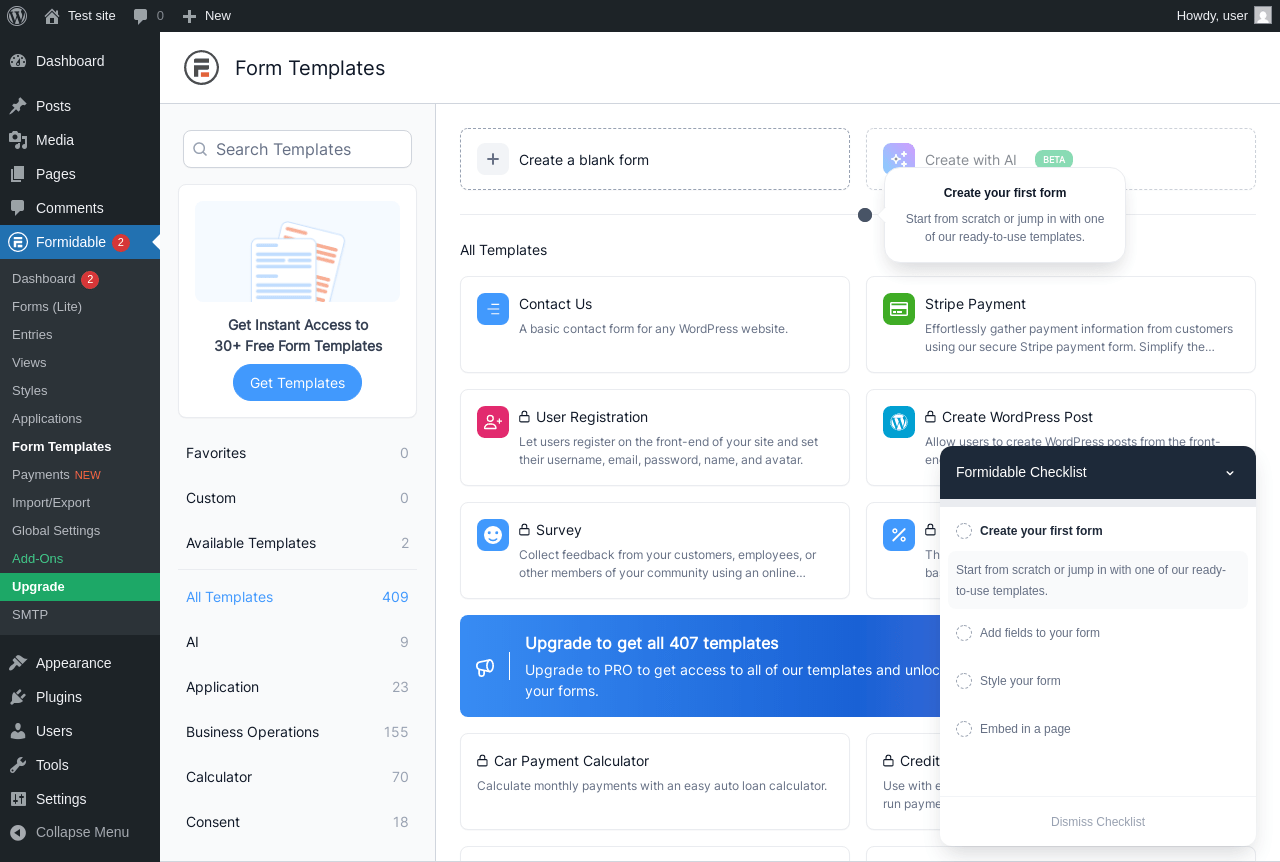The image size is (1280, 862).
Task: Open the SMTP submenu item
Action: (x=80, y=615)
